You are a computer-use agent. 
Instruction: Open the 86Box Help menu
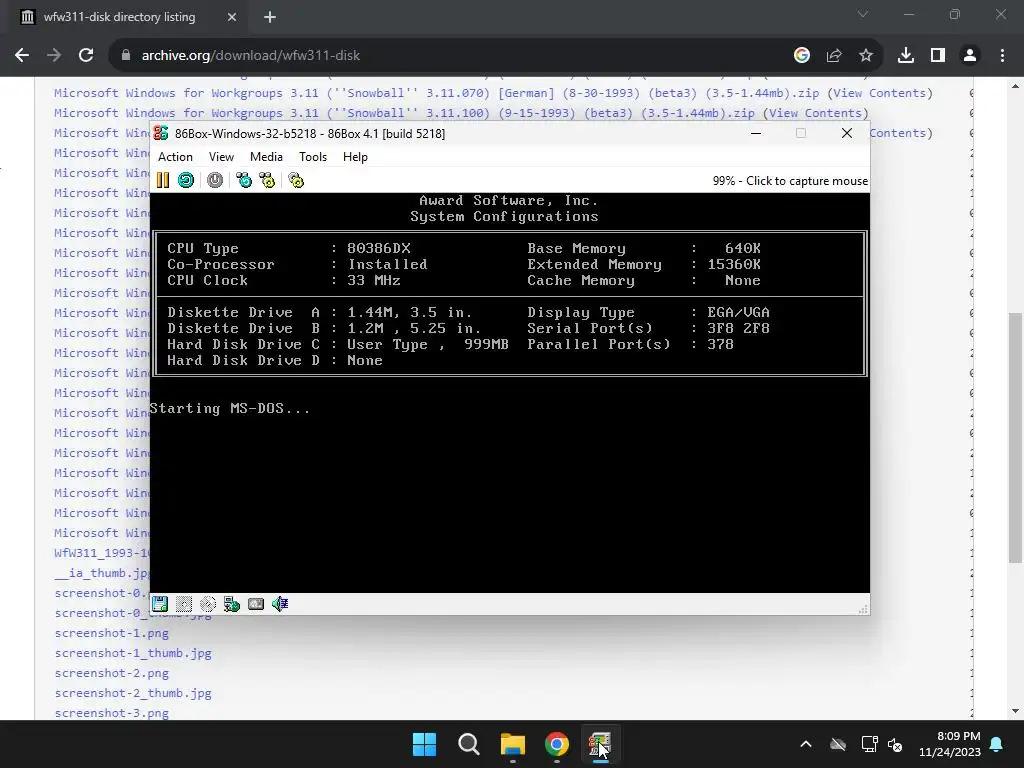tap(355, 157)
